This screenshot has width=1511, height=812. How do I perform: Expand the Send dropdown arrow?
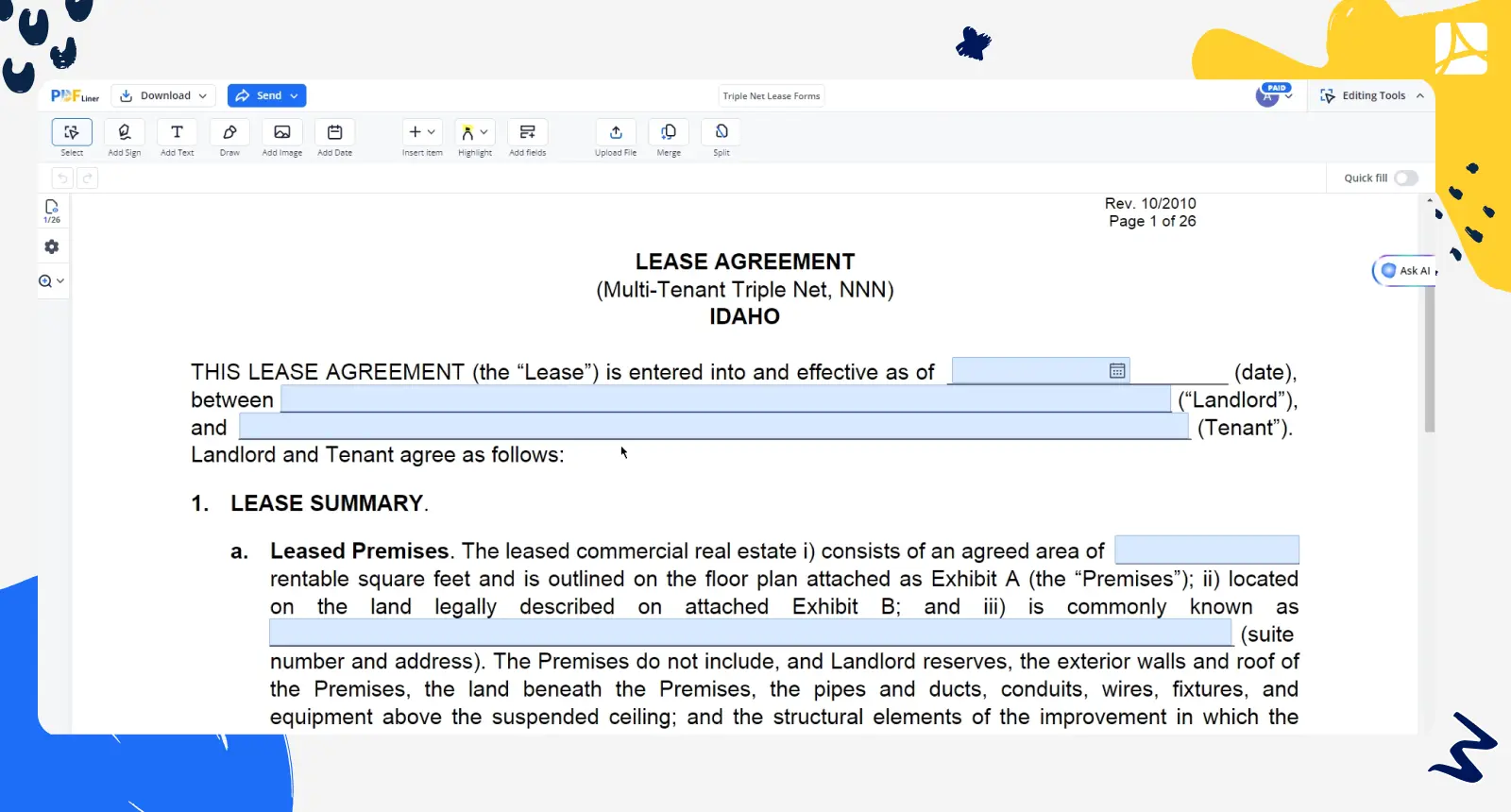point(295,95)
